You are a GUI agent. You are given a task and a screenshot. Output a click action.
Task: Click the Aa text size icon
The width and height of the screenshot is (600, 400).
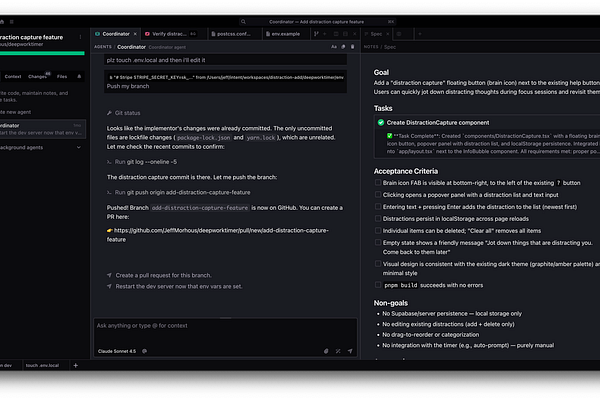pyautogui.click(x=334, y=47)
